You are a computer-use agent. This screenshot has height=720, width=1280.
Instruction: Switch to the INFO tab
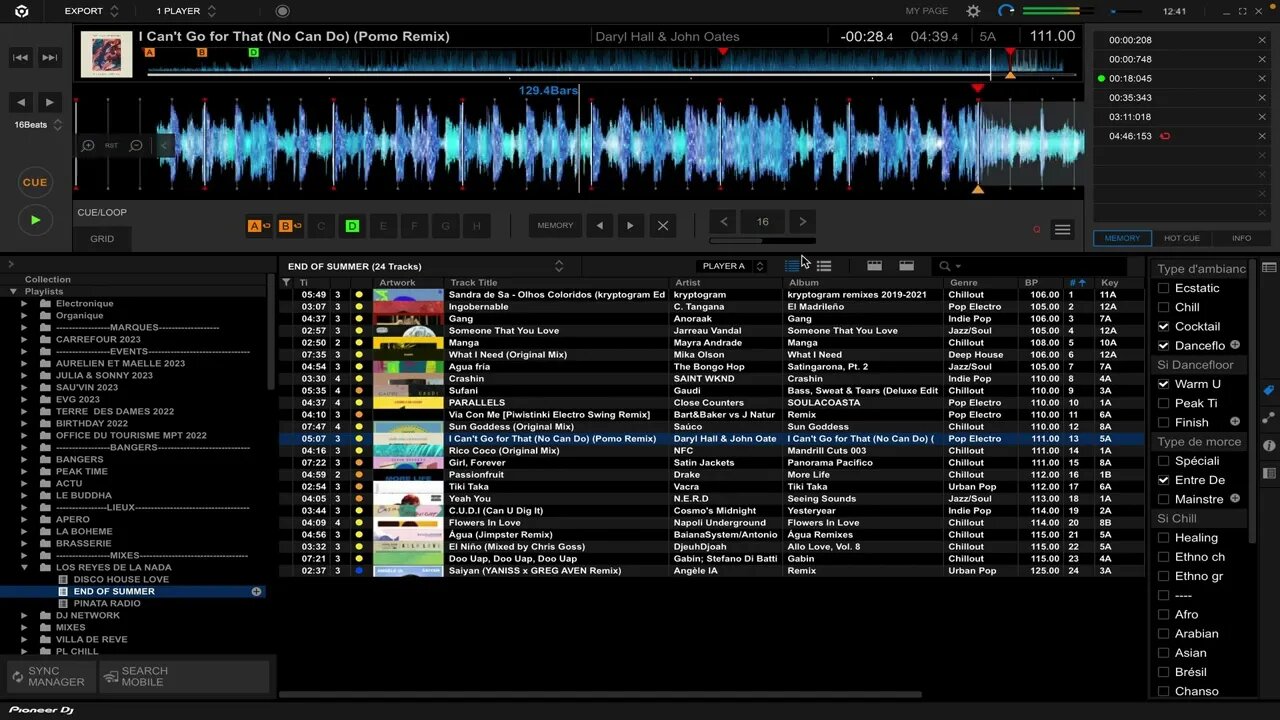coord(1241,238)
